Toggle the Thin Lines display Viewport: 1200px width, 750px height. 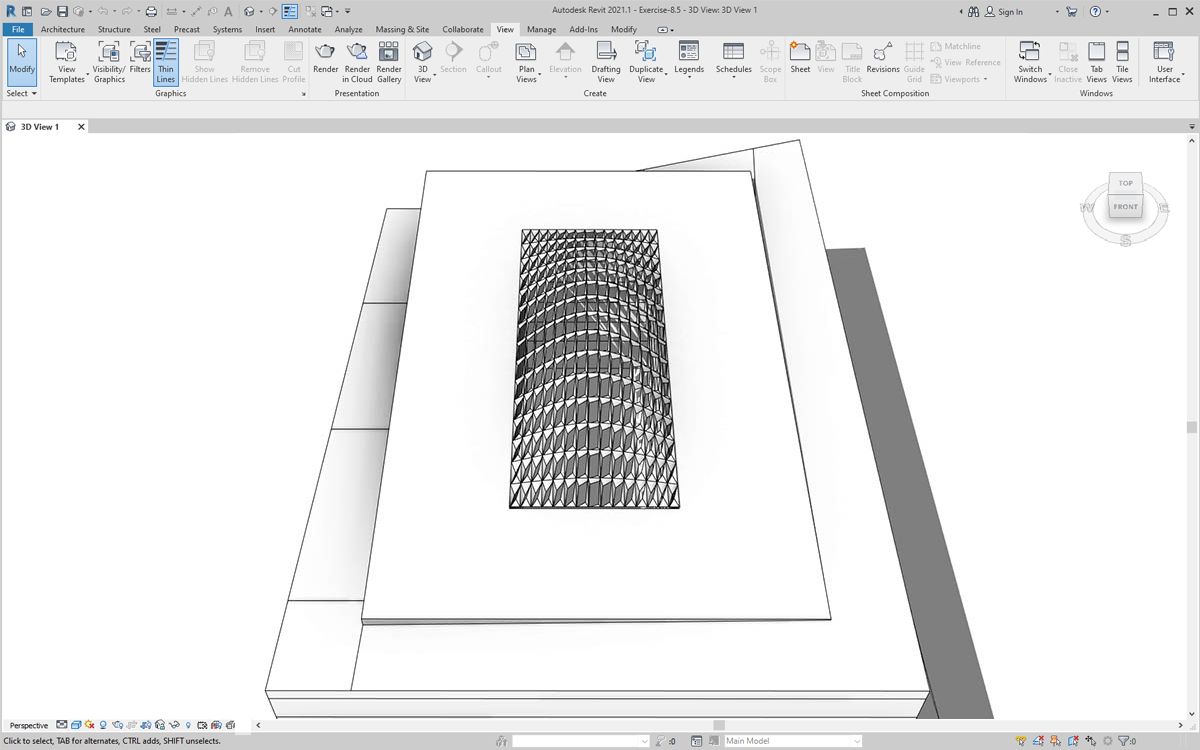pyautogui.click(x=166, y=62)
